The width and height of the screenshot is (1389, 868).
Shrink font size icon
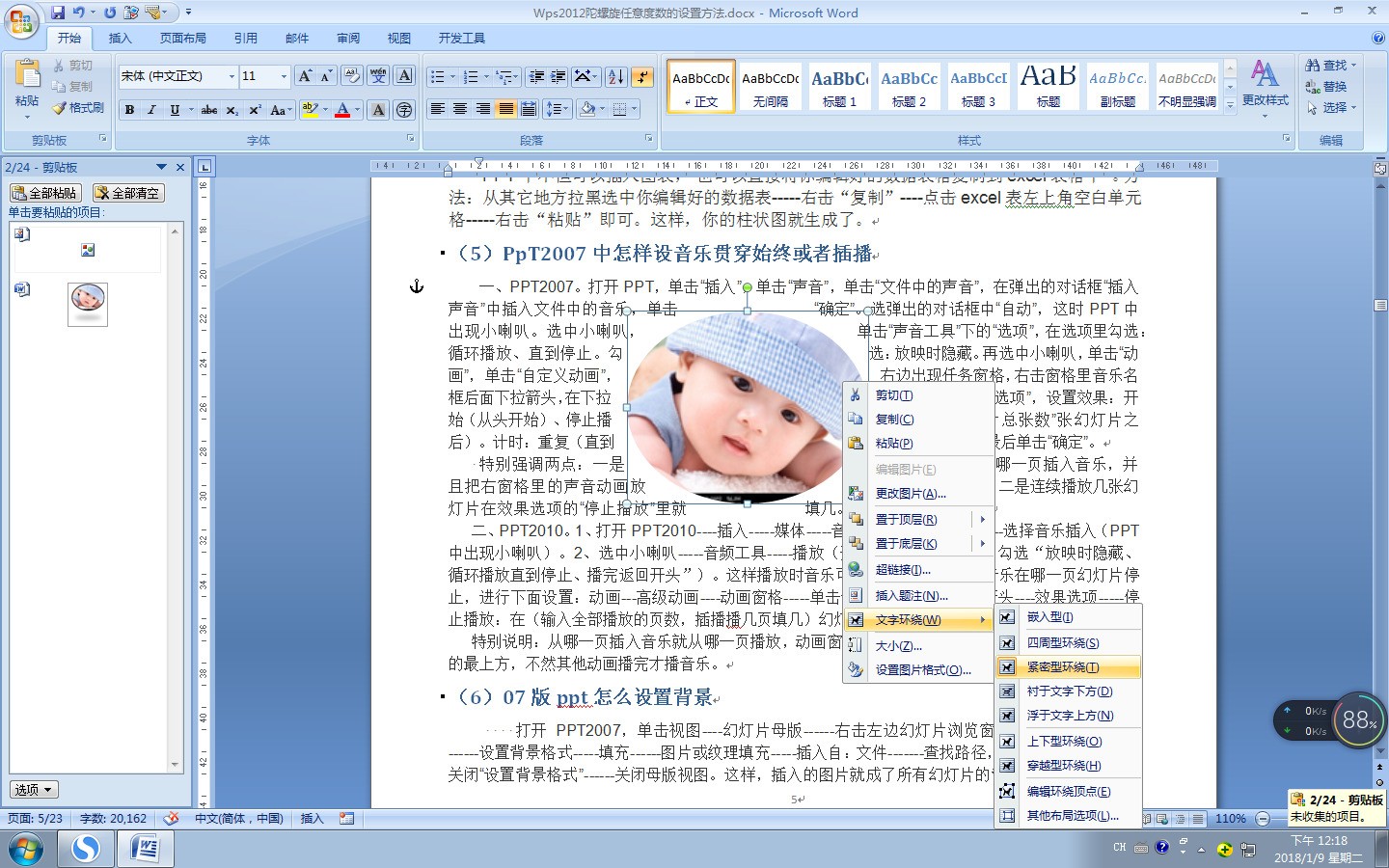[x=326, y=76]
